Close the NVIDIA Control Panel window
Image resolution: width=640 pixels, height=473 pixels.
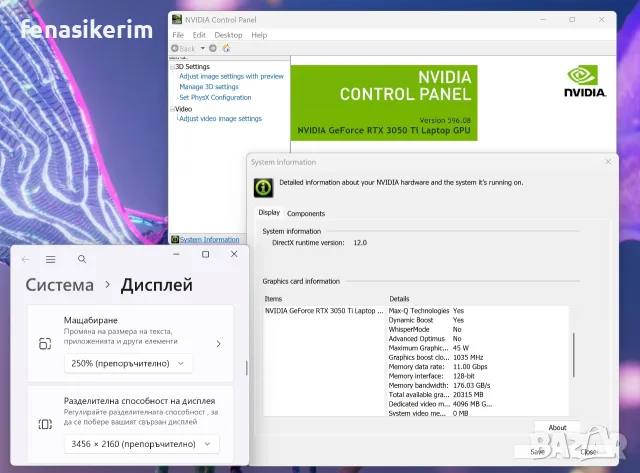[x=602, y=20]
